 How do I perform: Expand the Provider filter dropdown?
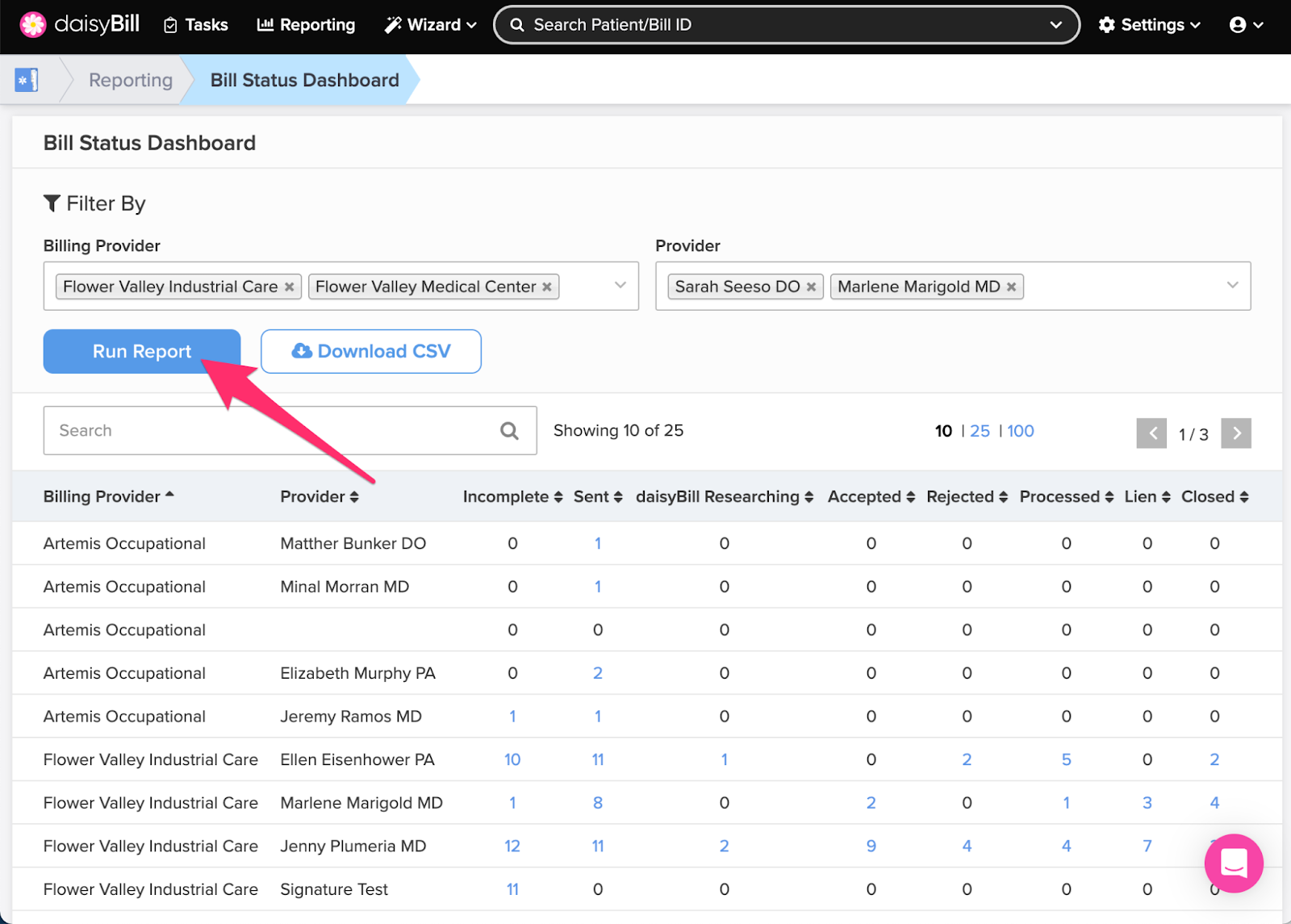click(1232, 285)
